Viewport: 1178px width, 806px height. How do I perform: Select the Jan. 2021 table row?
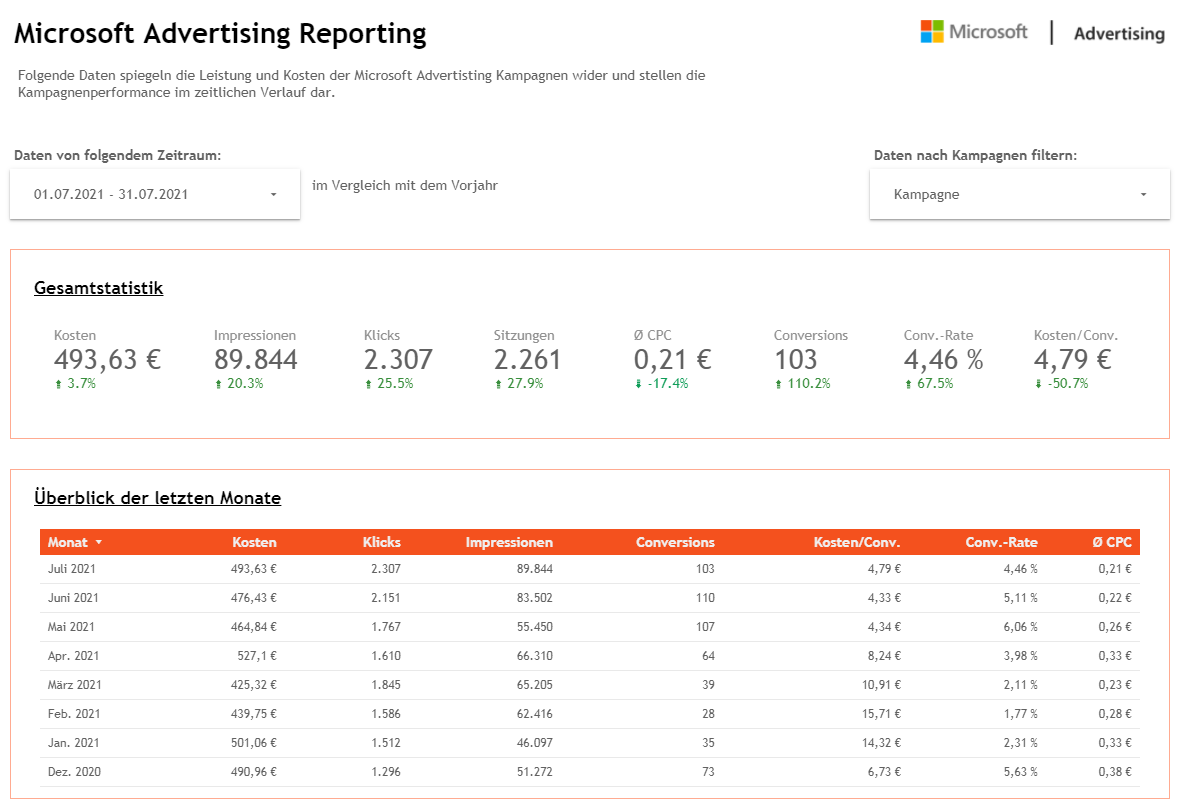(x=590, y=743)
